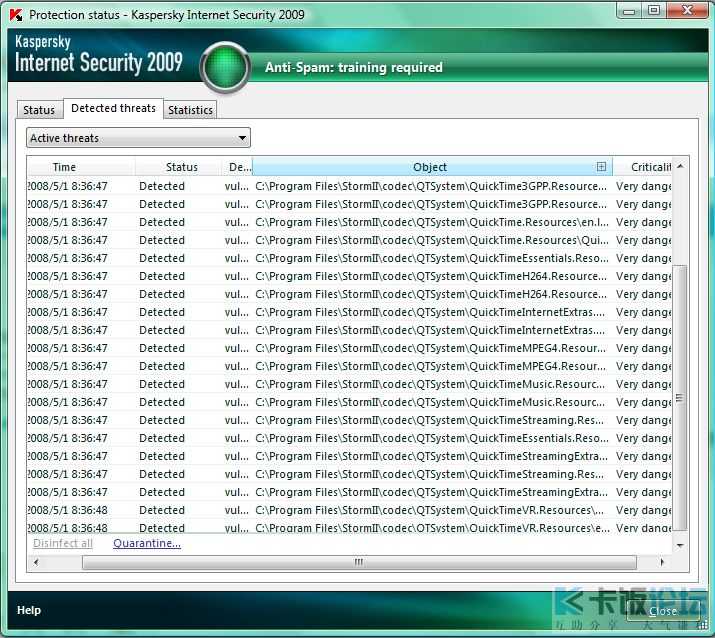This screenshot has width=715, height=638.
Task: Minimize the Kaspersky Protection status window
Action: [x=629, y=10]
